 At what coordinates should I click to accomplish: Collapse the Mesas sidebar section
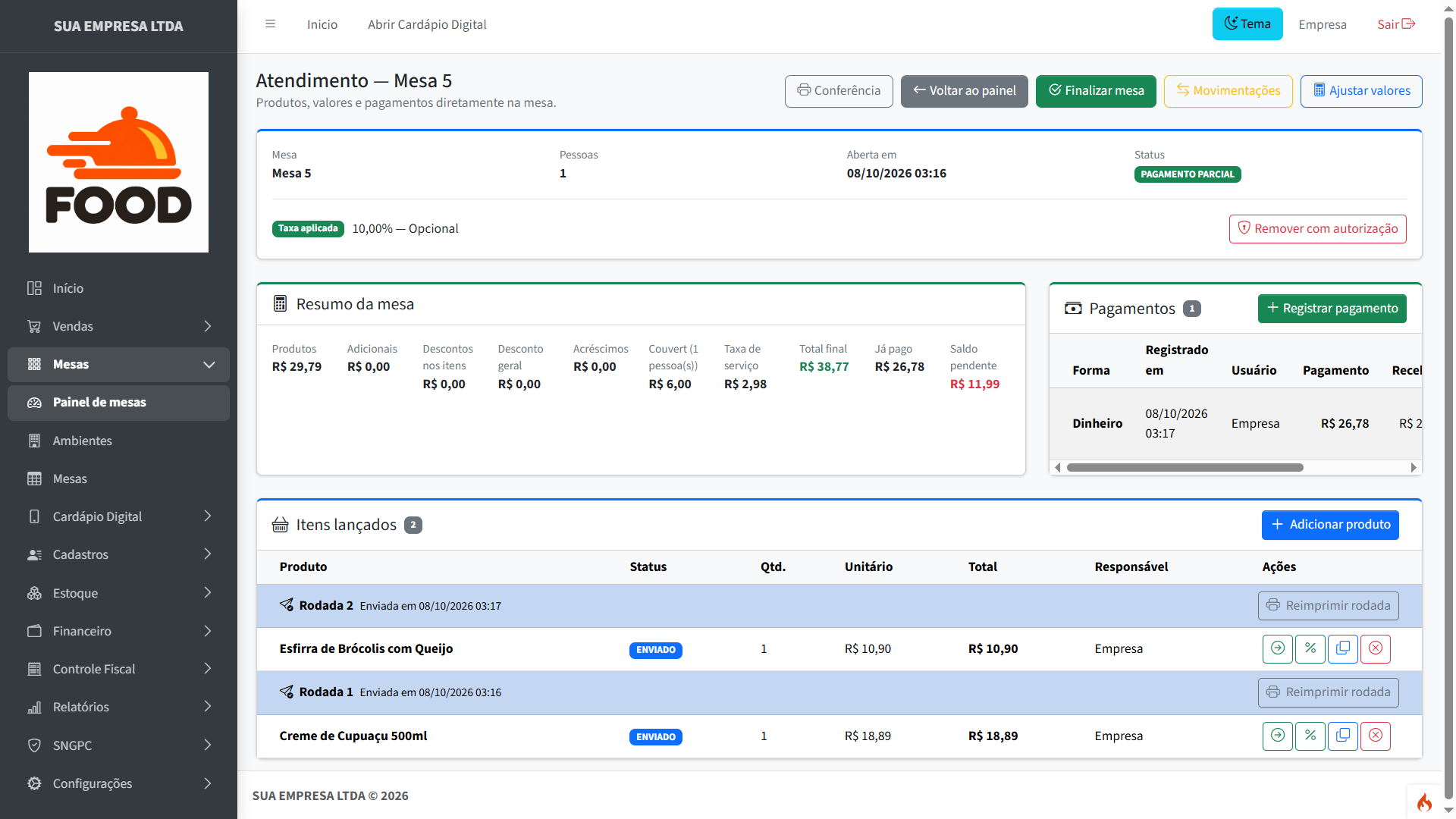point(118,365)
